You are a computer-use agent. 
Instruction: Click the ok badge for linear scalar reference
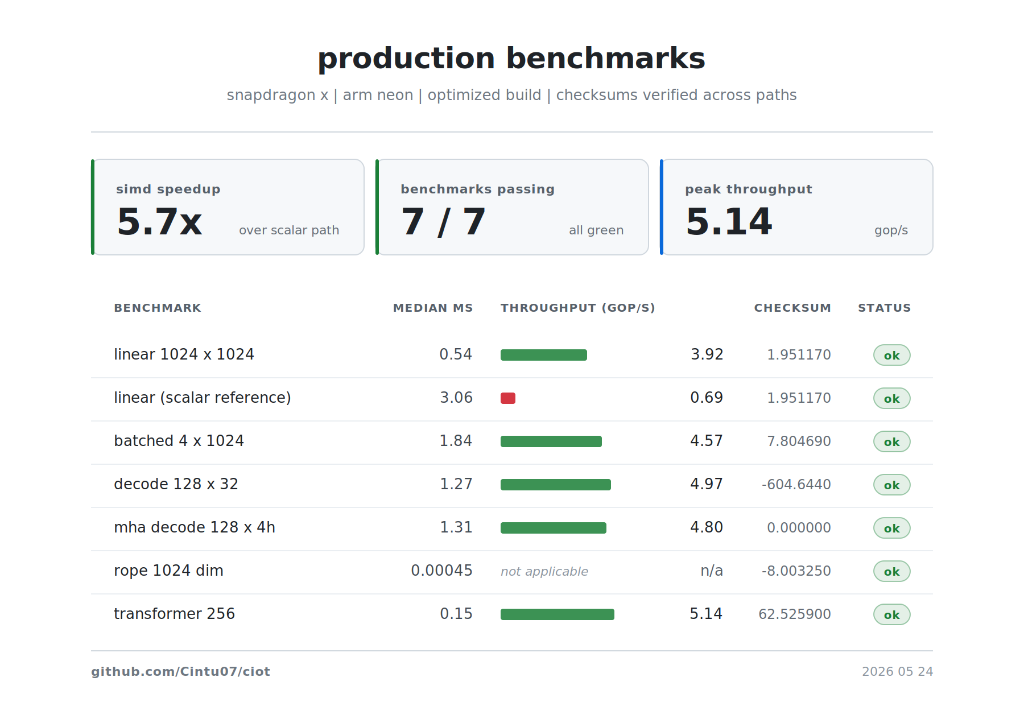coord(891,398)
